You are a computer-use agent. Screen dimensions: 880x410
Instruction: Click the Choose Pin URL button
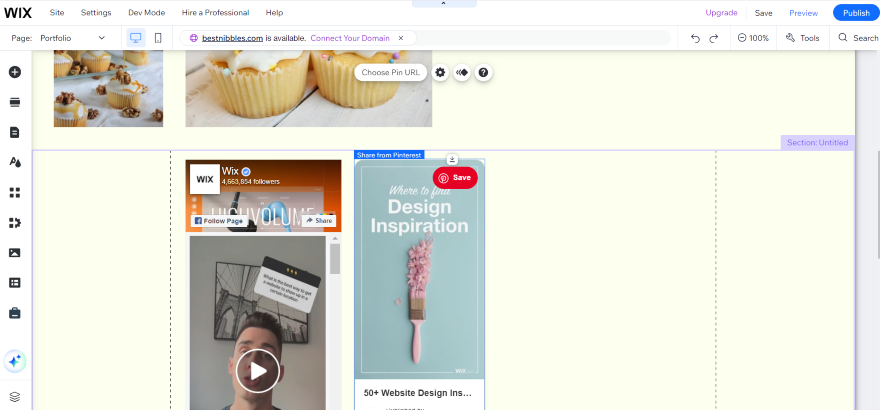pyautogui.click(x=390, y=72)
